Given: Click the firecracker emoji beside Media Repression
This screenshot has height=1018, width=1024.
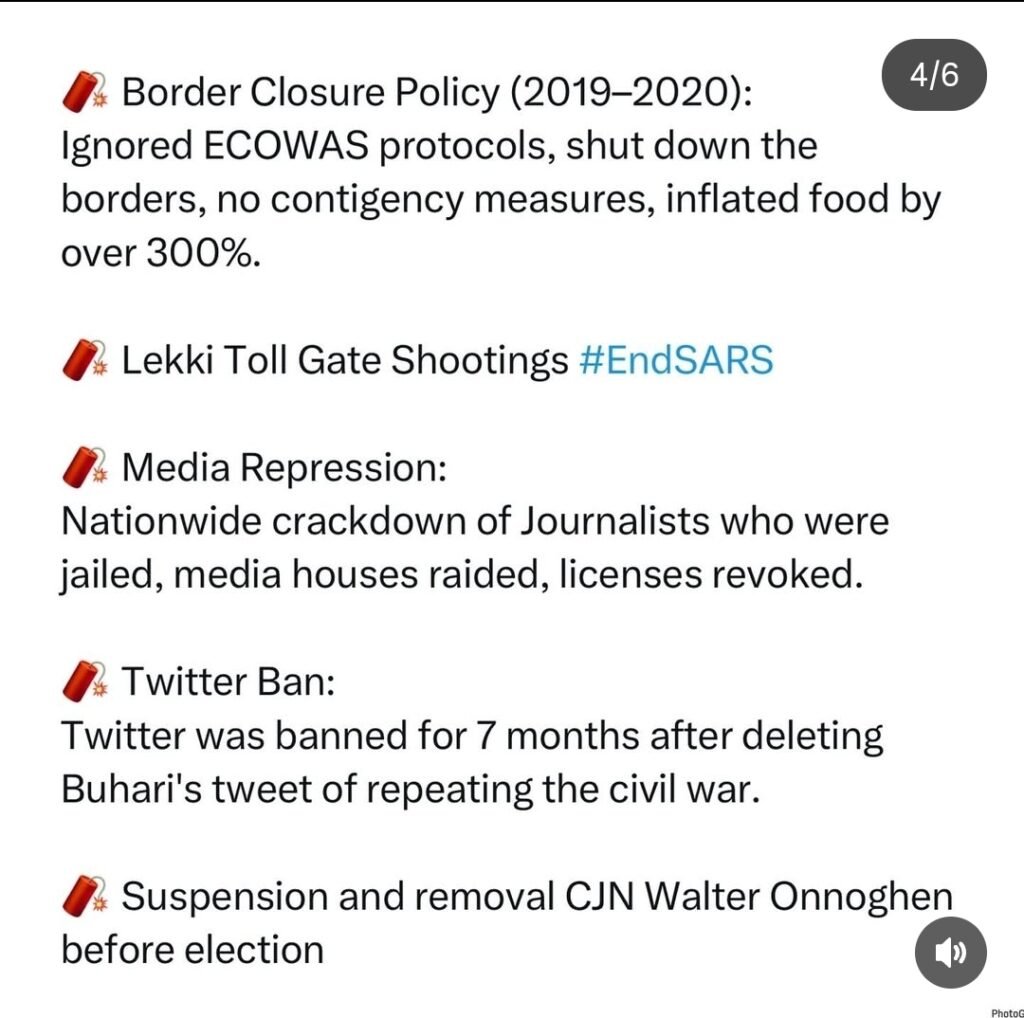Looking at the screenshot, I should pyautogui.click(x=85, y=468).
